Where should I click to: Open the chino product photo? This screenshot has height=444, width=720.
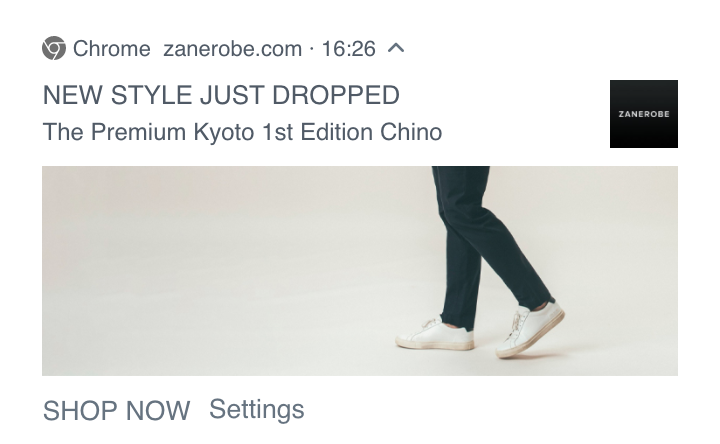(x=360, y=271)
